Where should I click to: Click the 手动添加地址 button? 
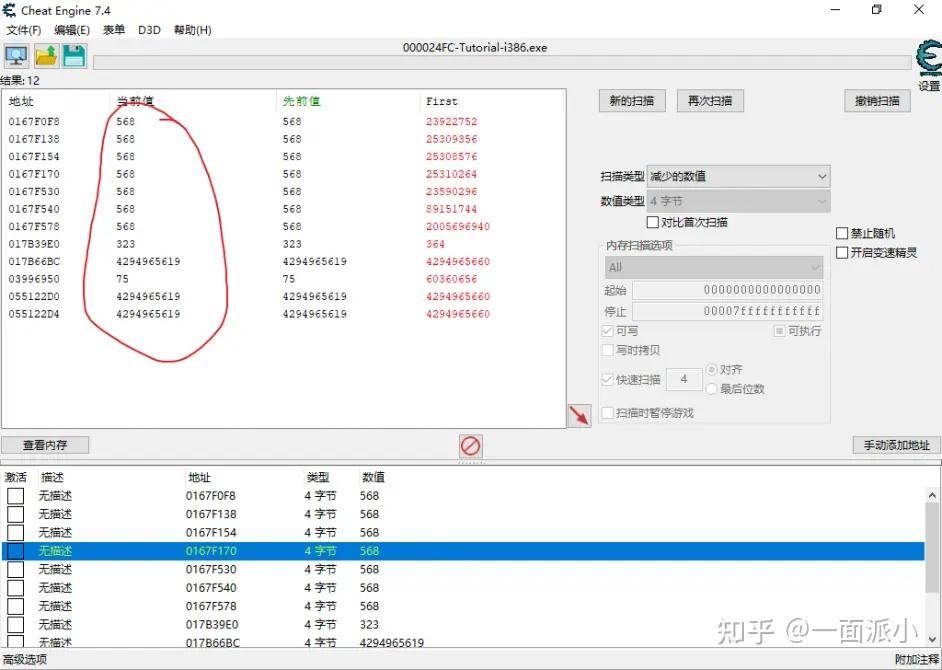click(x=896, y=445)
